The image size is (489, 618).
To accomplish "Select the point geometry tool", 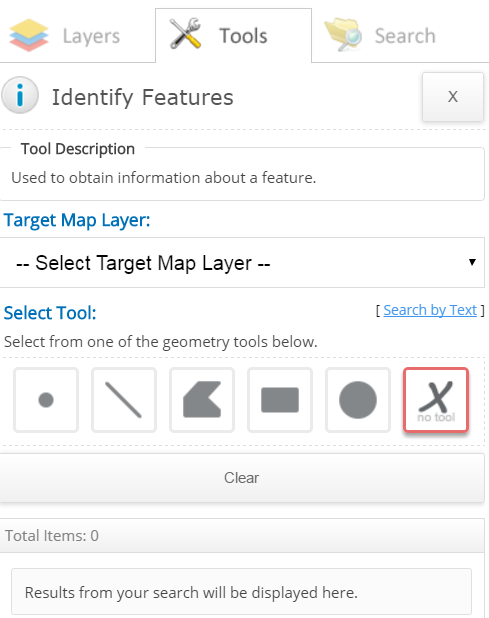I will click(x=46, y=400).
